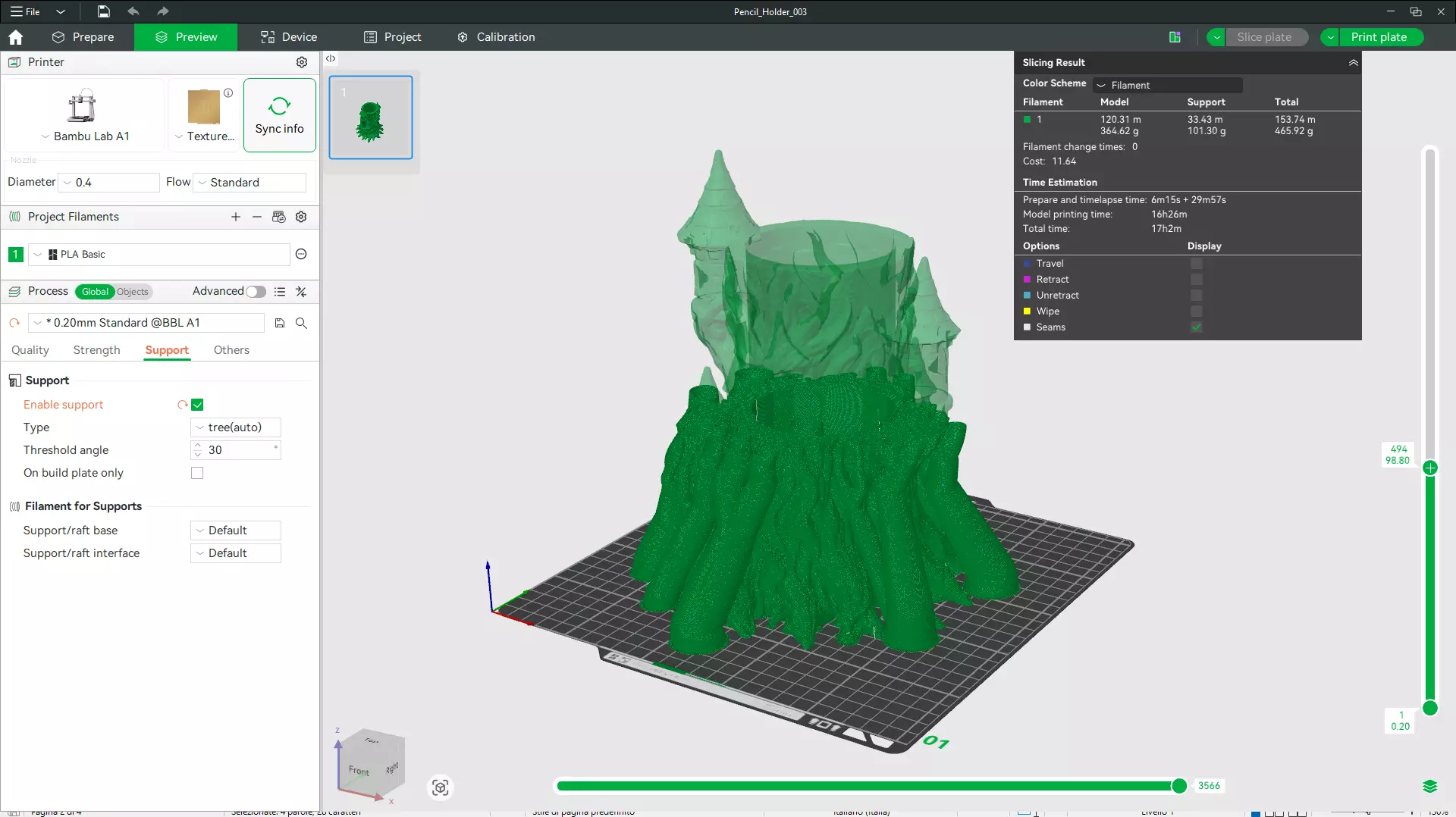Open nozzle Diameter dropdown
The image size is (1456, 817).
pyautogui.click(x=110, y=183)
